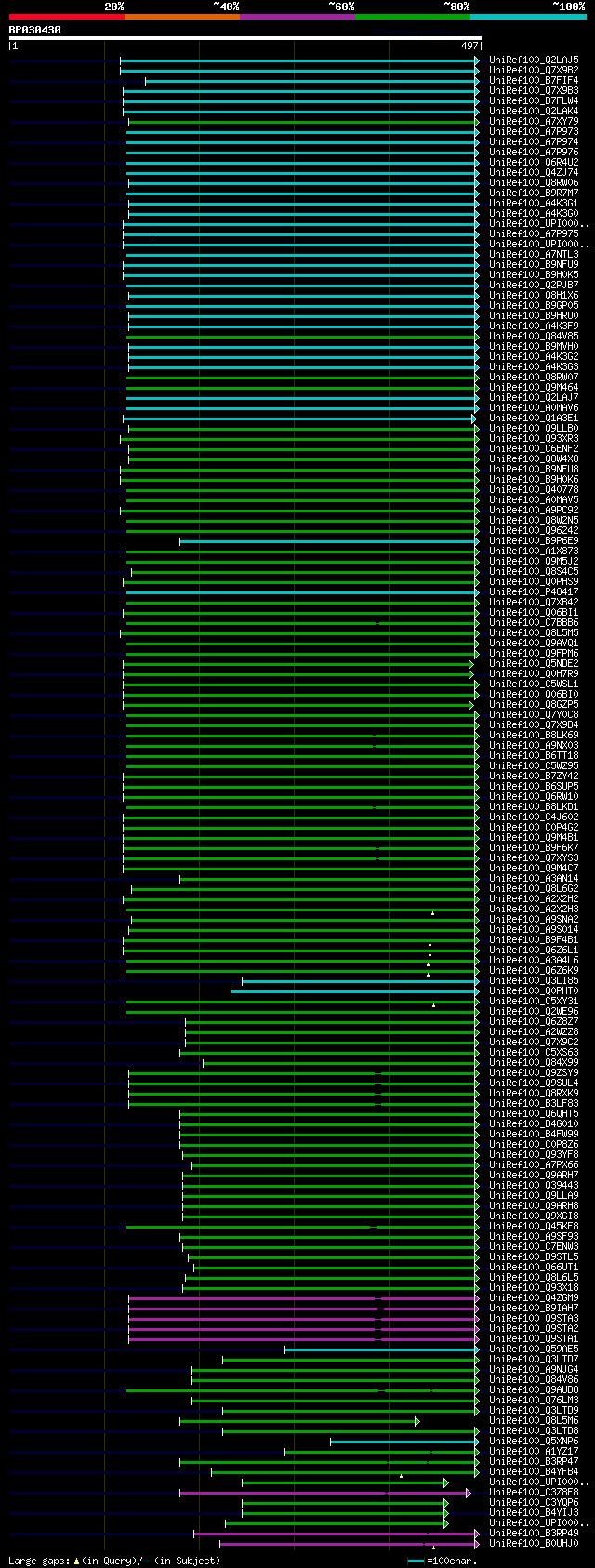Click the cyan alignment bar for UniRef100_Q5XNP6
595x1568 pixels.
click(404, 1442)
